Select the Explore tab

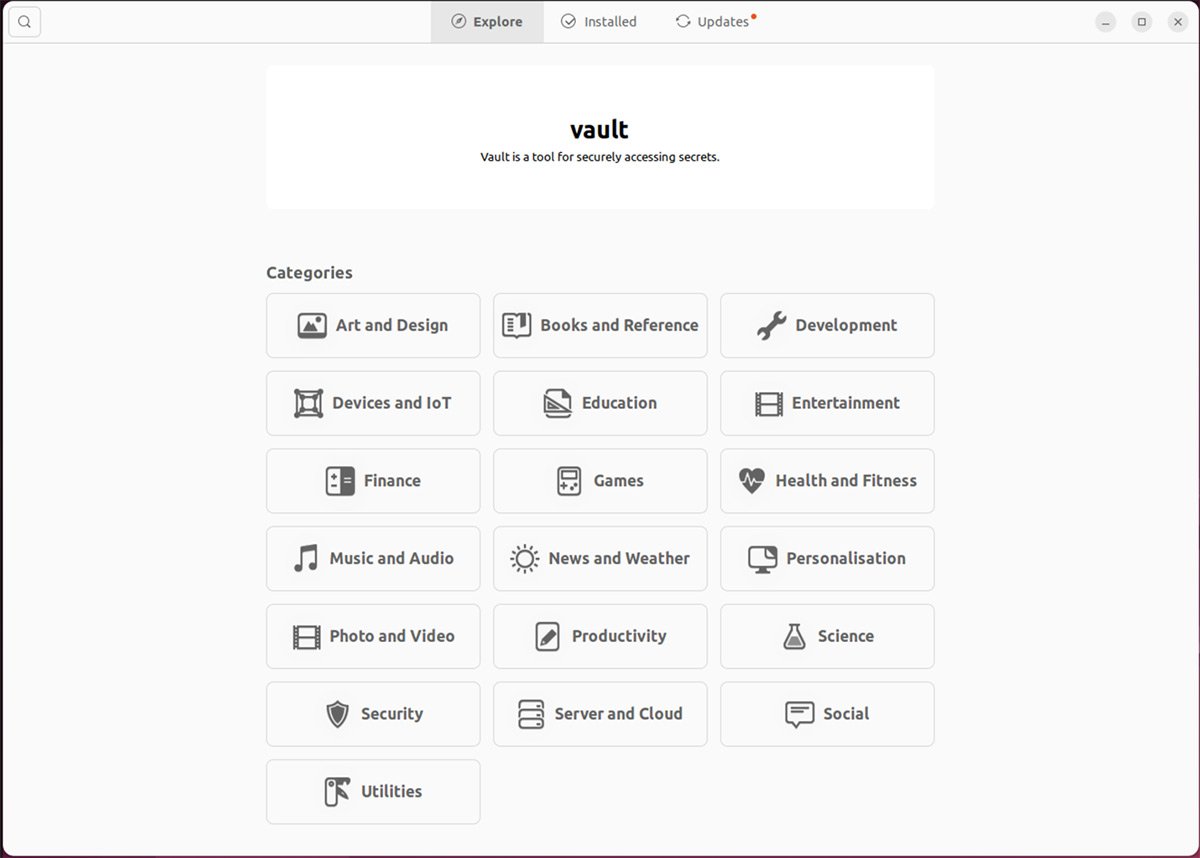pyautogui.click(x=487, y=22)
